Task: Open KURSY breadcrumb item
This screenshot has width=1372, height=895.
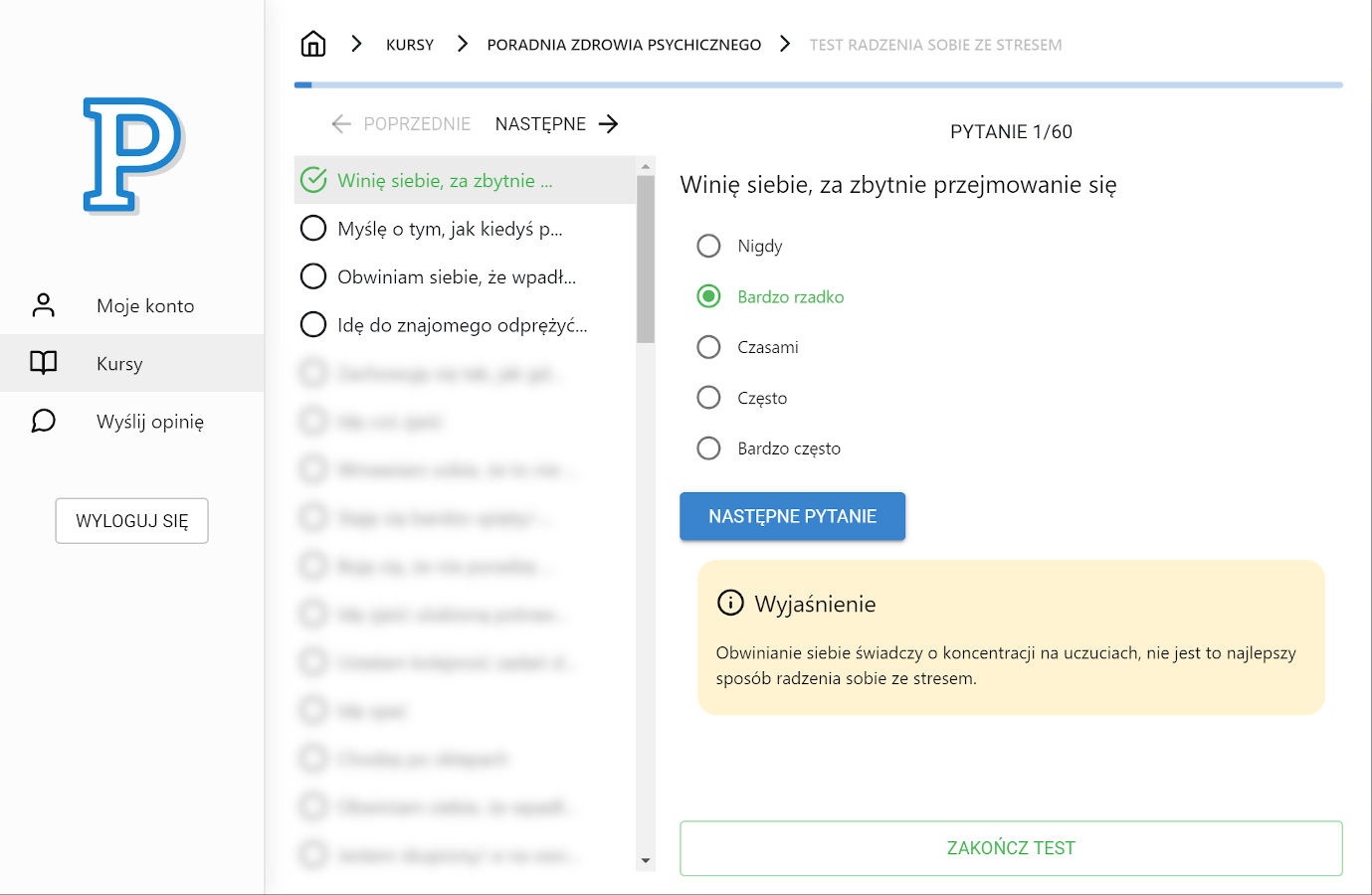Action: 410,45
